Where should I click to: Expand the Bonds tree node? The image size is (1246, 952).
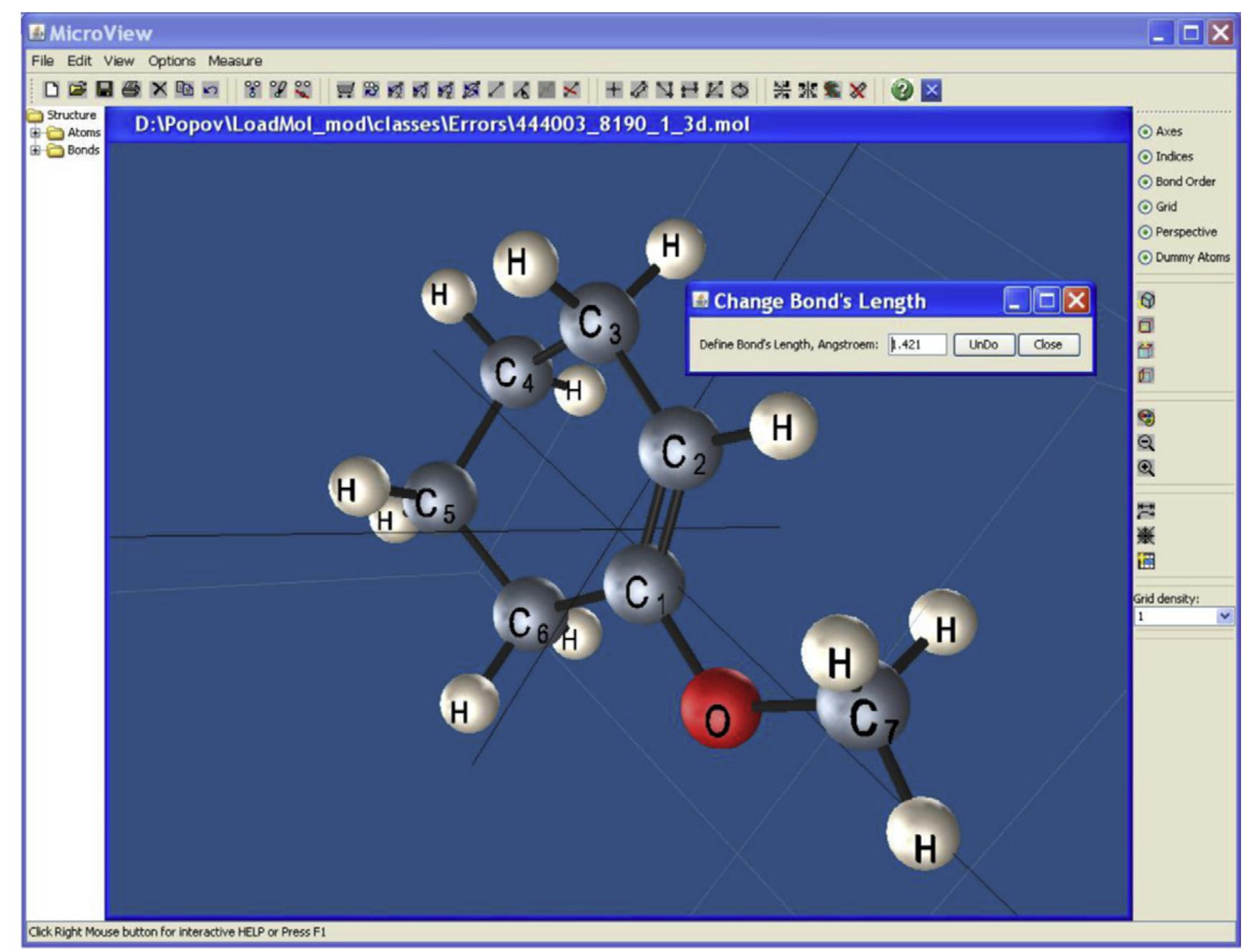pyautogui.click(x=35, y=150)
